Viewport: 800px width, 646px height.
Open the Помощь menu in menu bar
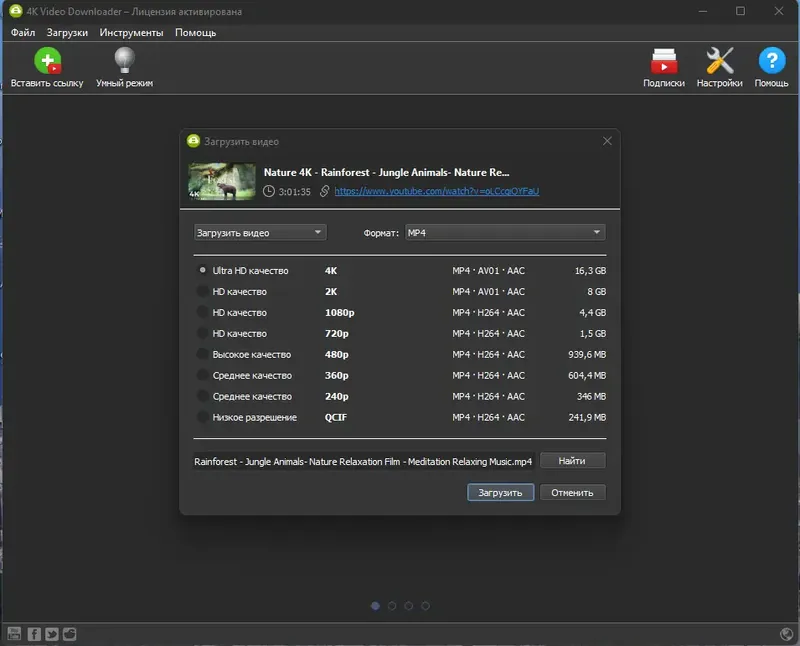click(x=195, y=33)
